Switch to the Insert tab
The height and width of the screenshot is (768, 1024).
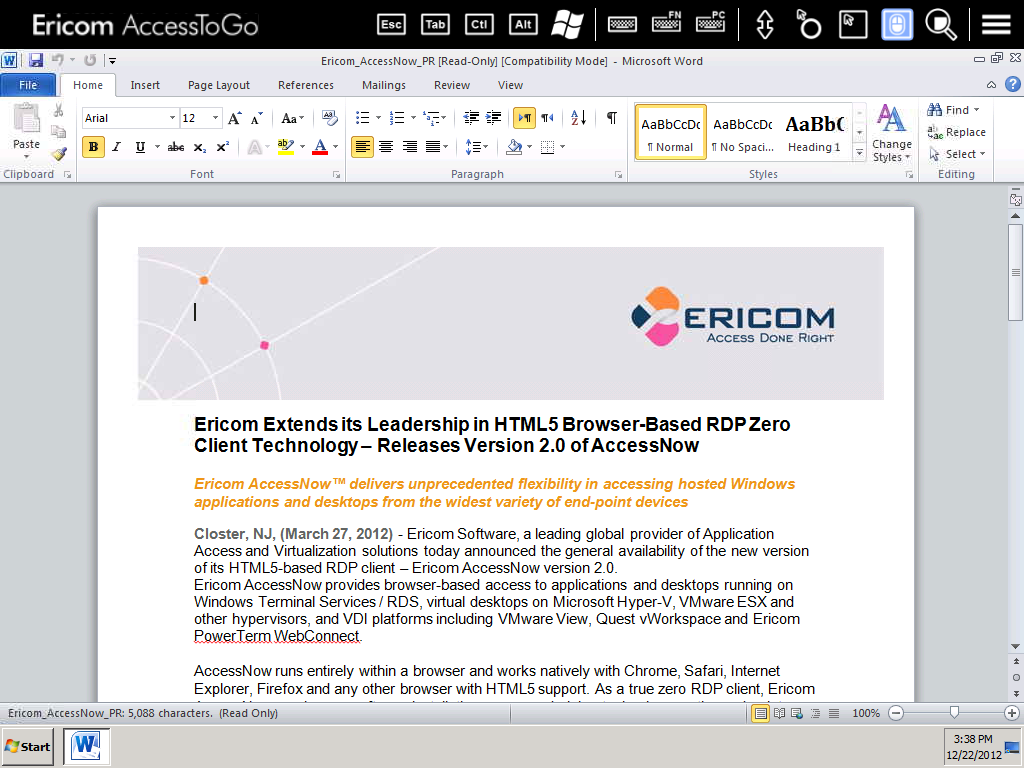(145, 85)
